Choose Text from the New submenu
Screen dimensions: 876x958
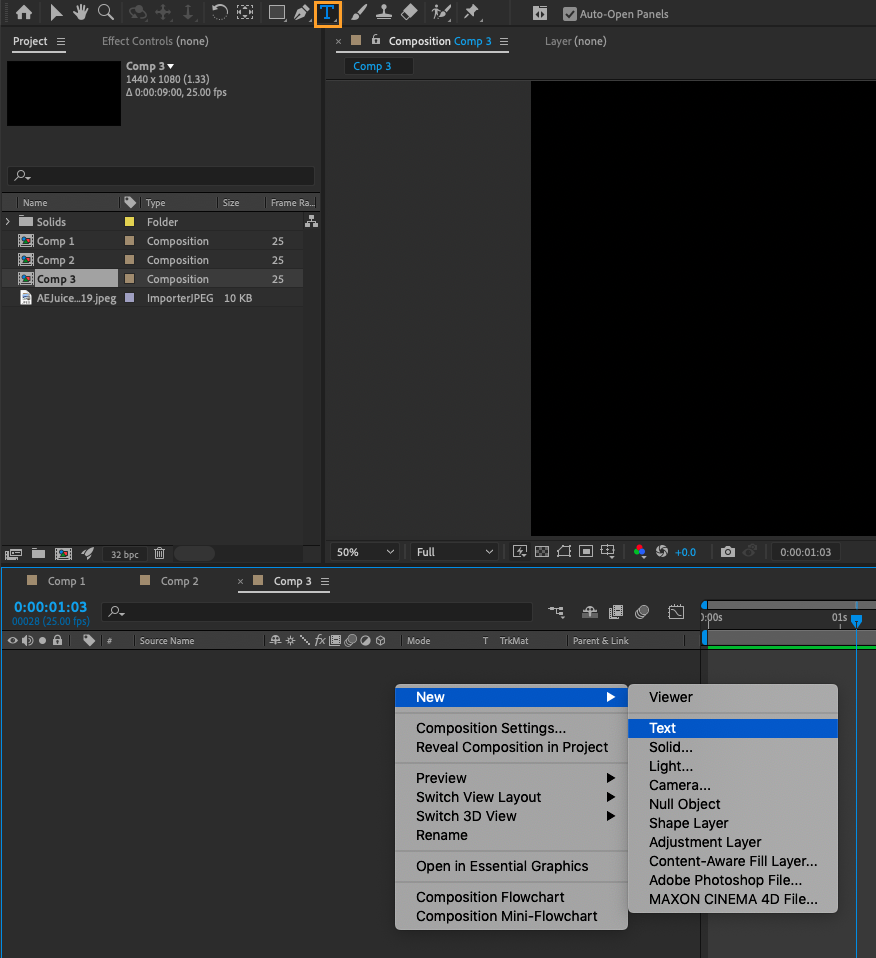tap(732, 728)
